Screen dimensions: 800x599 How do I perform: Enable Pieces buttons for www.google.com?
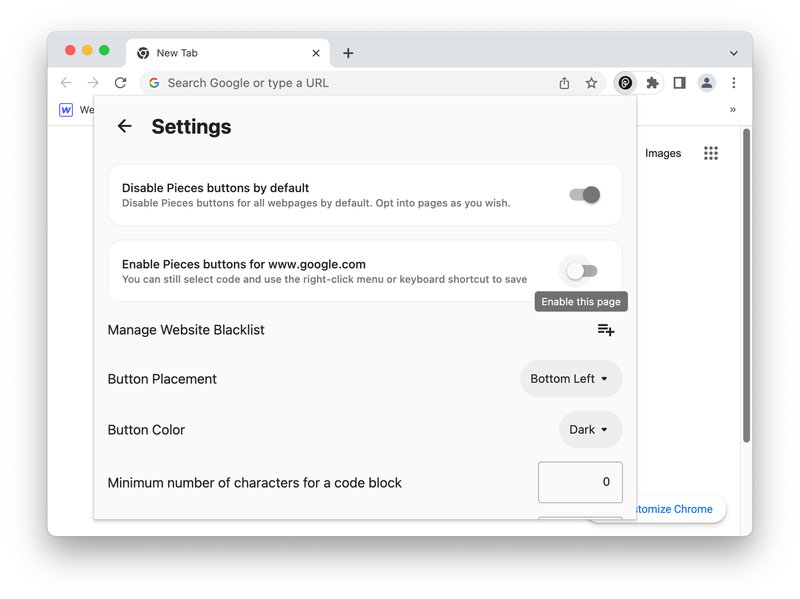584,270
